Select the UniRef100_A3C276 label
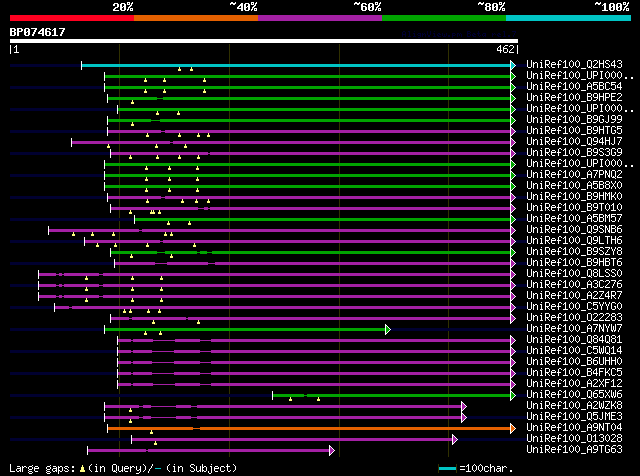 (574, 285)
